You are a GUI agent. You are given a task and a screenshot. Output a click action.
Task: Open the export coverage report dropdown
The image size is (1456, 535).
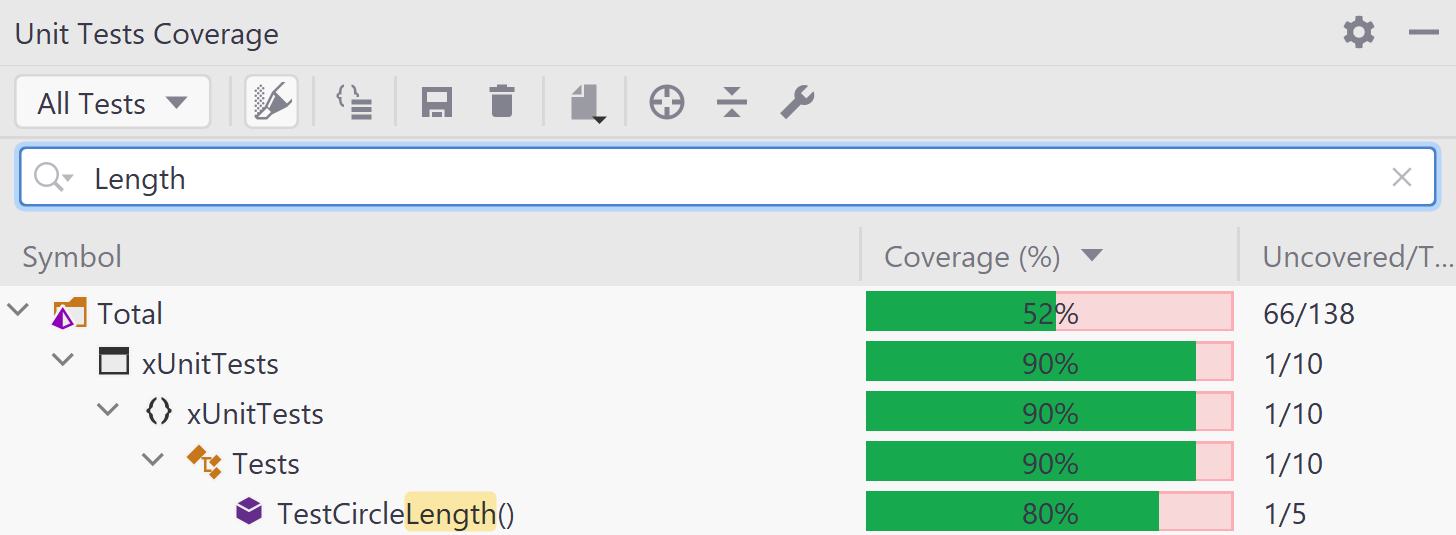coord(587,103)
